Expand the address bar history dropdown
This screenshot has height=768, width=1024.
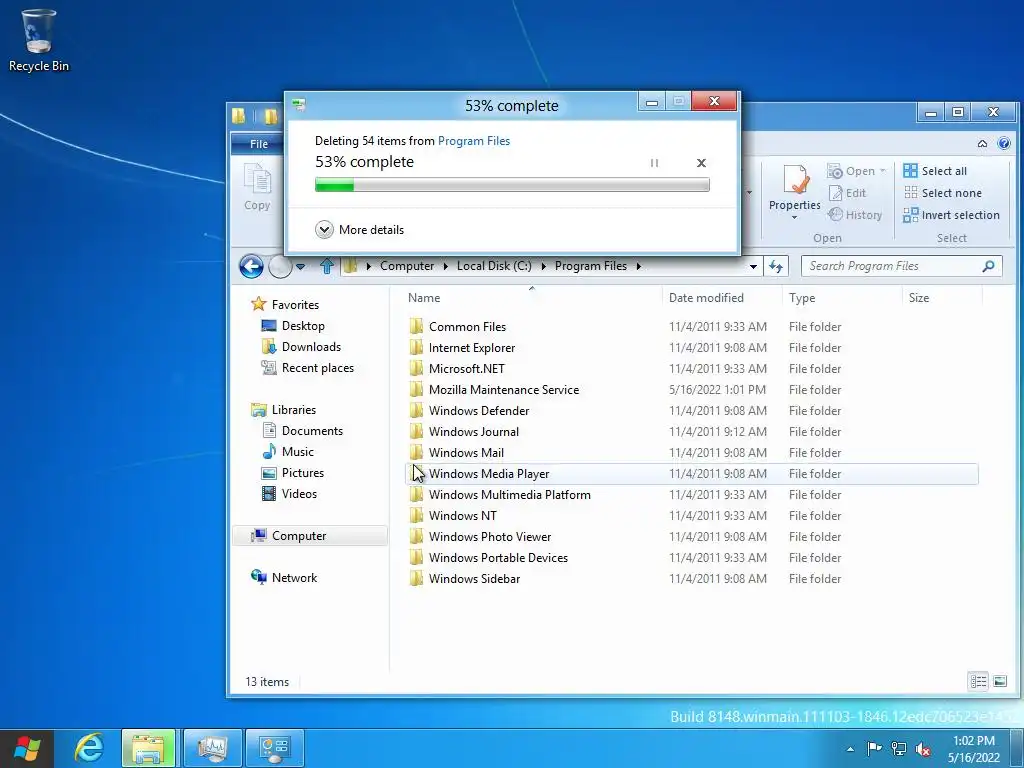click(753, 266)
